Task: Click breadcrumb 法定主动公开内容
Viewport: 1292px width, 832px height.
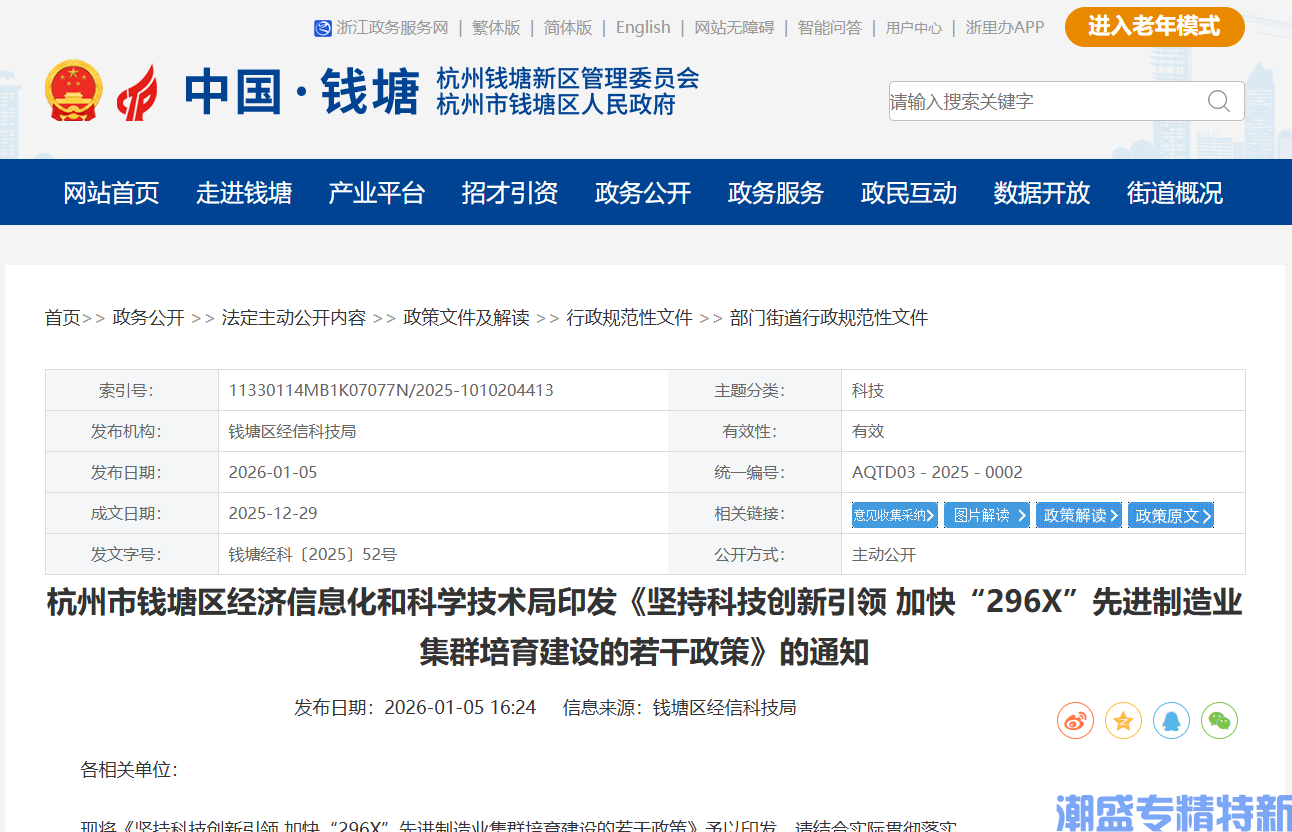Action: [x=294, y=318]
